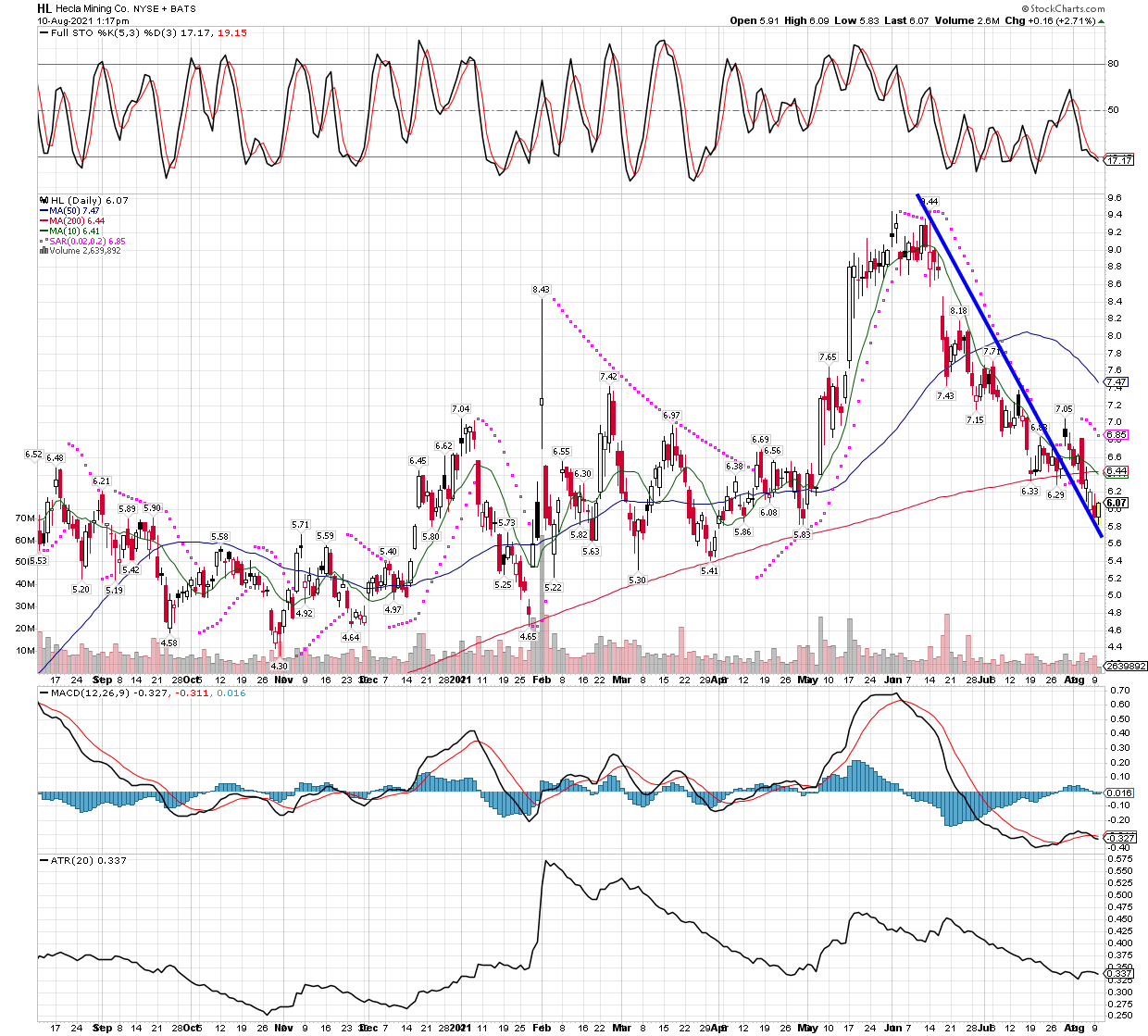The width and height of the screenshot is (1148, 1036).
Task: Click the Low 5.83 value in the header
Action: (857, 20)
